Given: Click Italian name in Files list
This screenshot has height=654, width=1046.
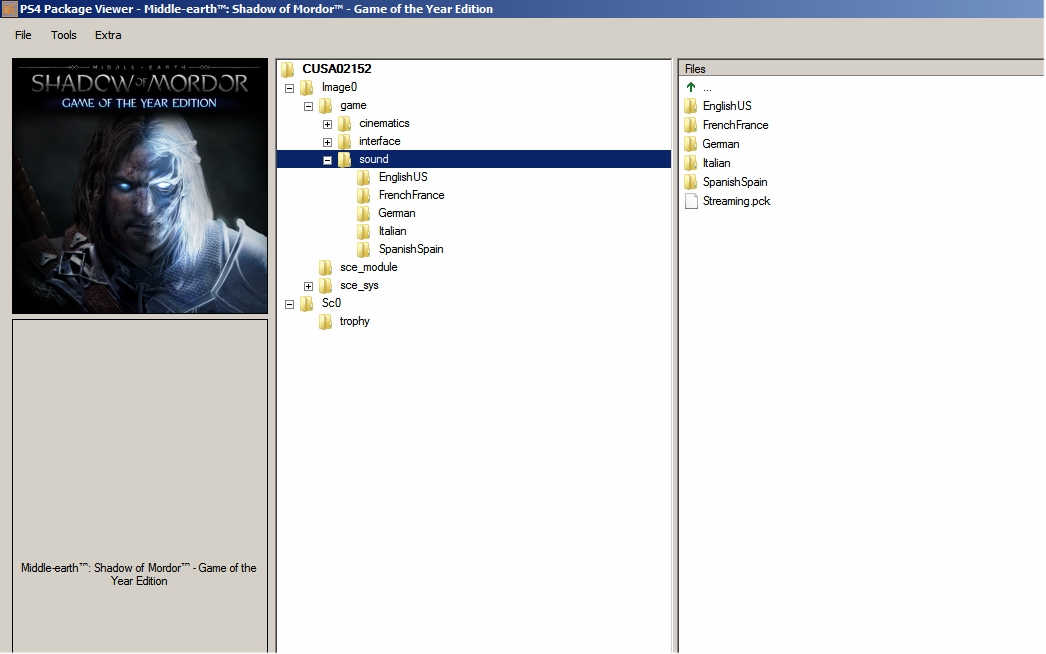Looking at the screenshot, I should pyautogui.click(x=716, y=163).
